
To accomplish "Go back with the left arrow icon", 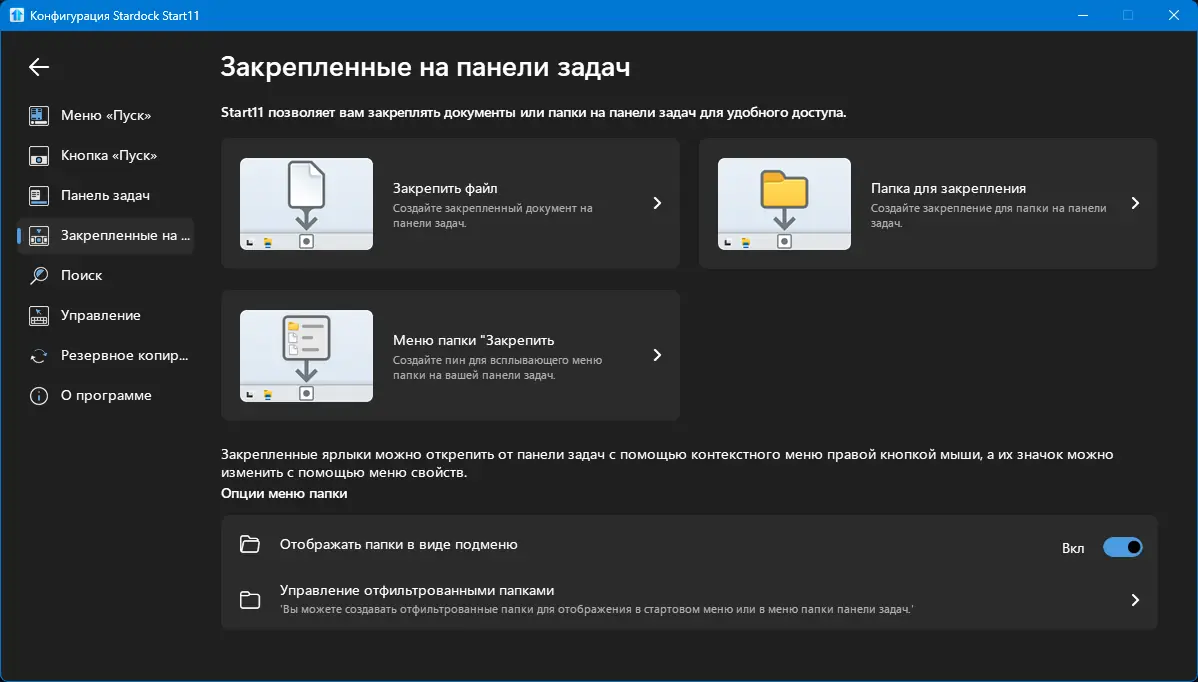I will point(39,67).
